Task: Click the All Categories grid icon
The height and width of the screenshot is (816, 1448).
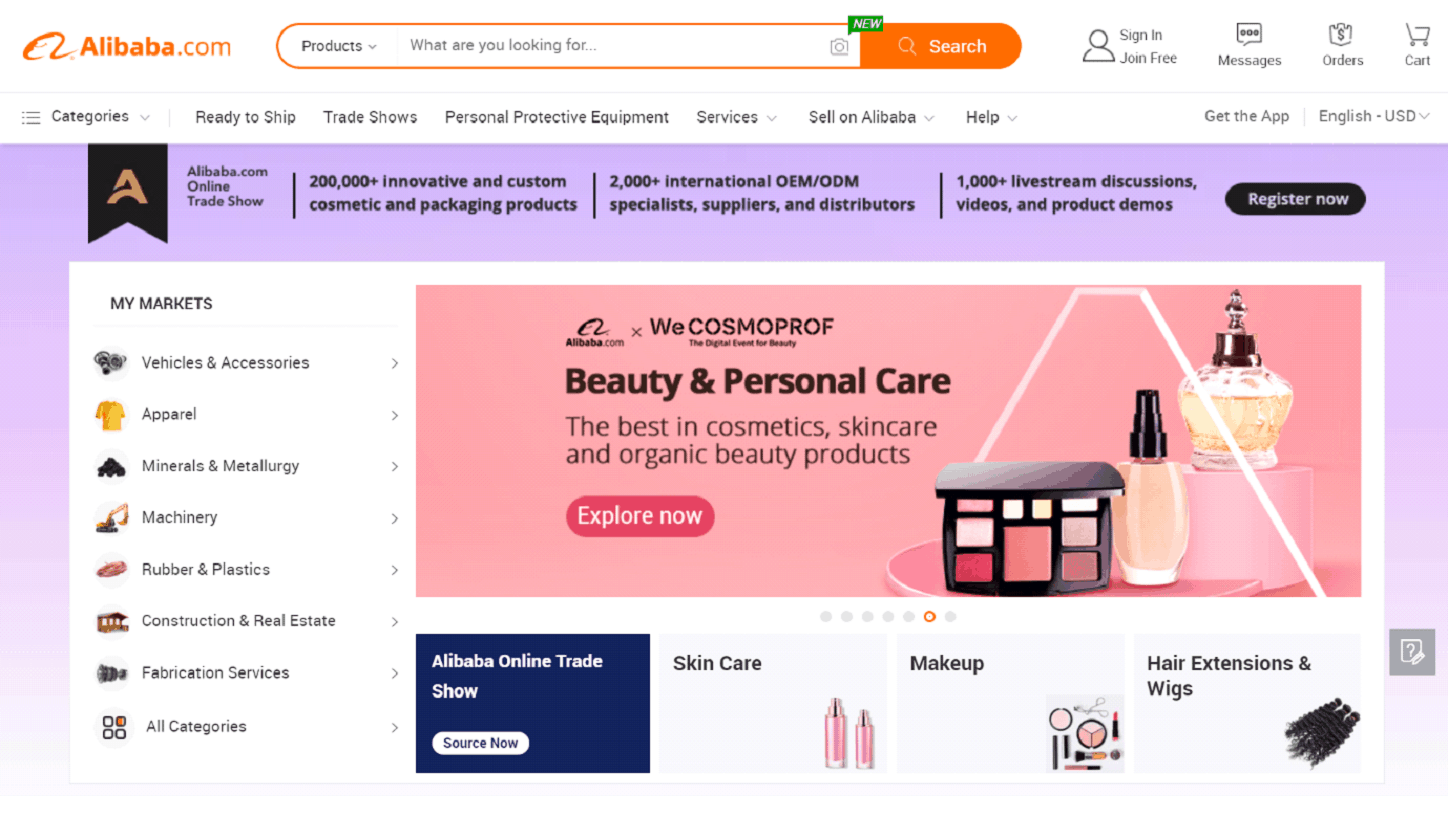Action: [114, 727]
